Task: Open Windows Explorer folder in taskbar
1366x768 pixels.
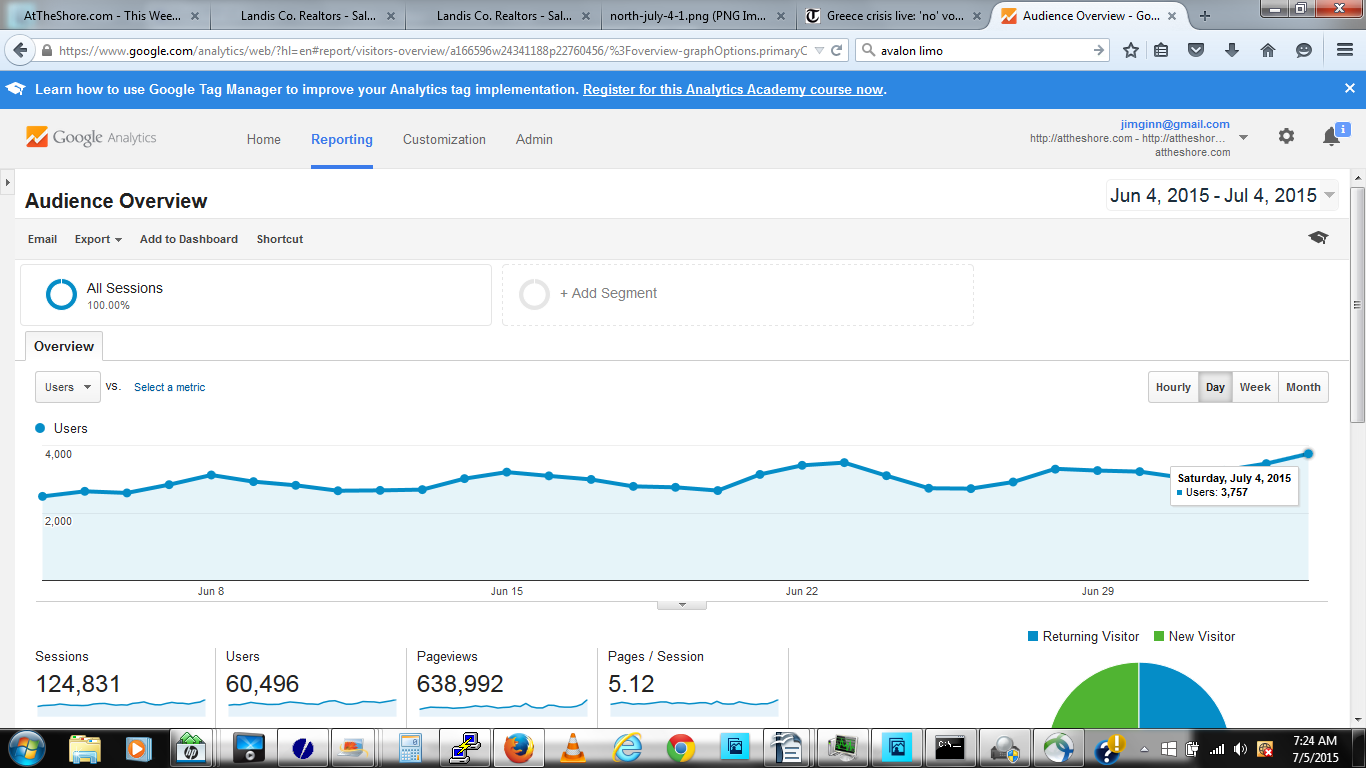Action: (x=85, y=747)
